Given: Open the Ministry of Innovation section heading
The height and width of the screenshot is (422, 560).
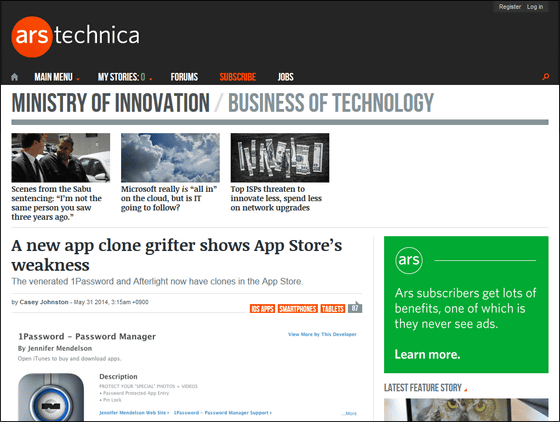Looking at the screenshot, I should coord(110,103).
